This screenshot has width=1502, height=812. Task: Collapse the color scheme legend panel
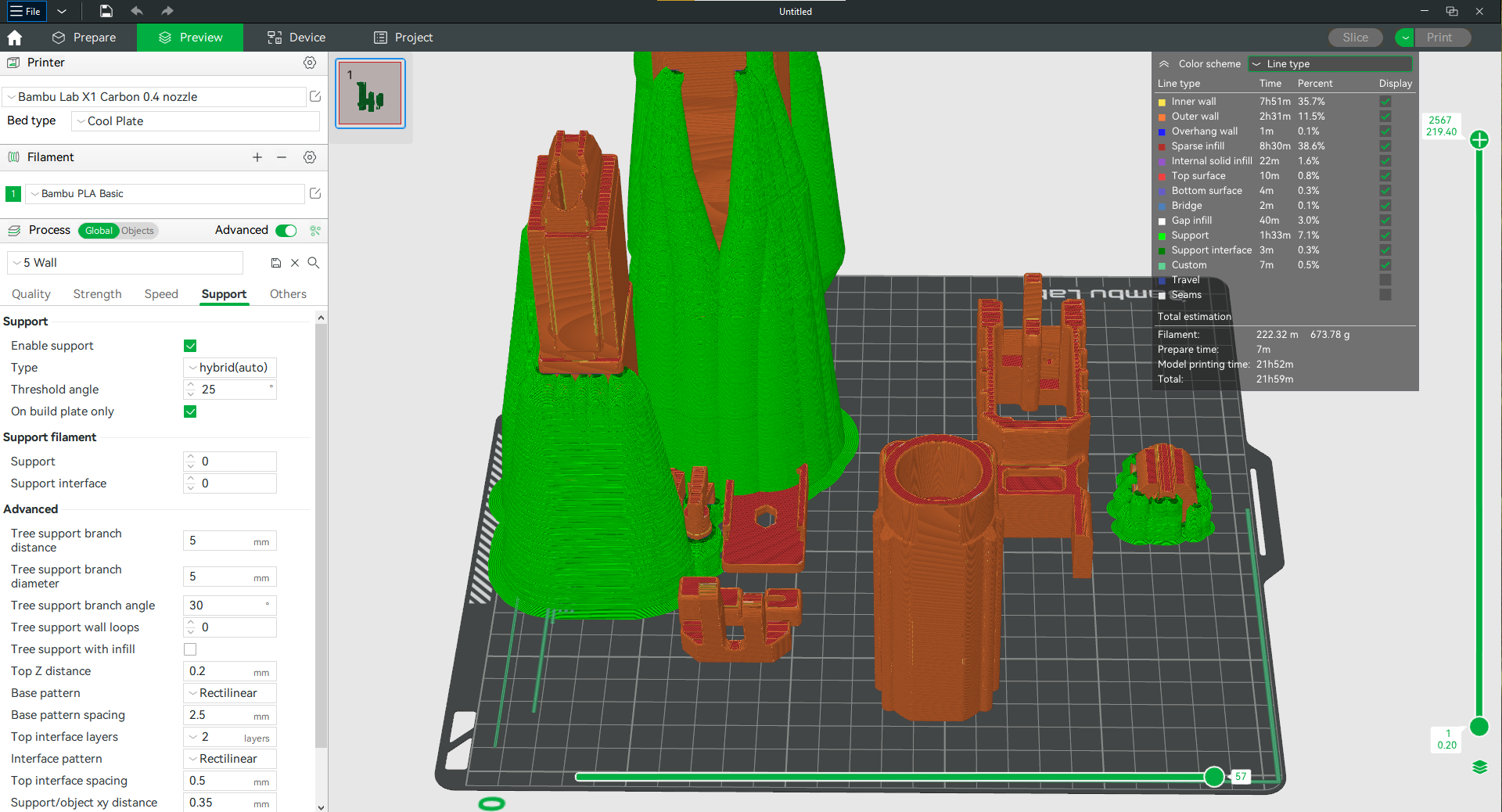click(x=1164, y=64)
